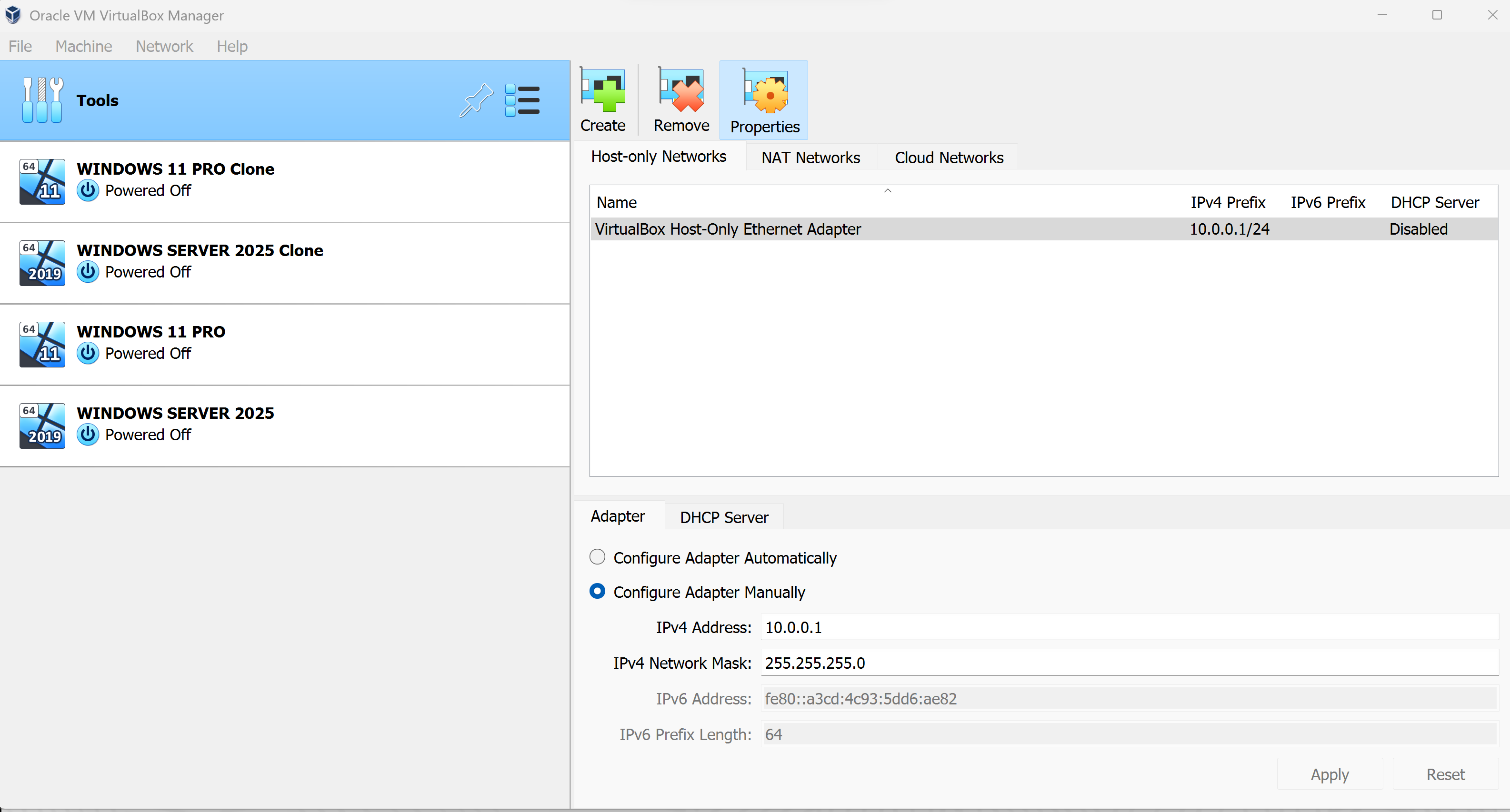Open the Network menu
This screenshot has height=812, width=1510.
(x=164, y=46)
